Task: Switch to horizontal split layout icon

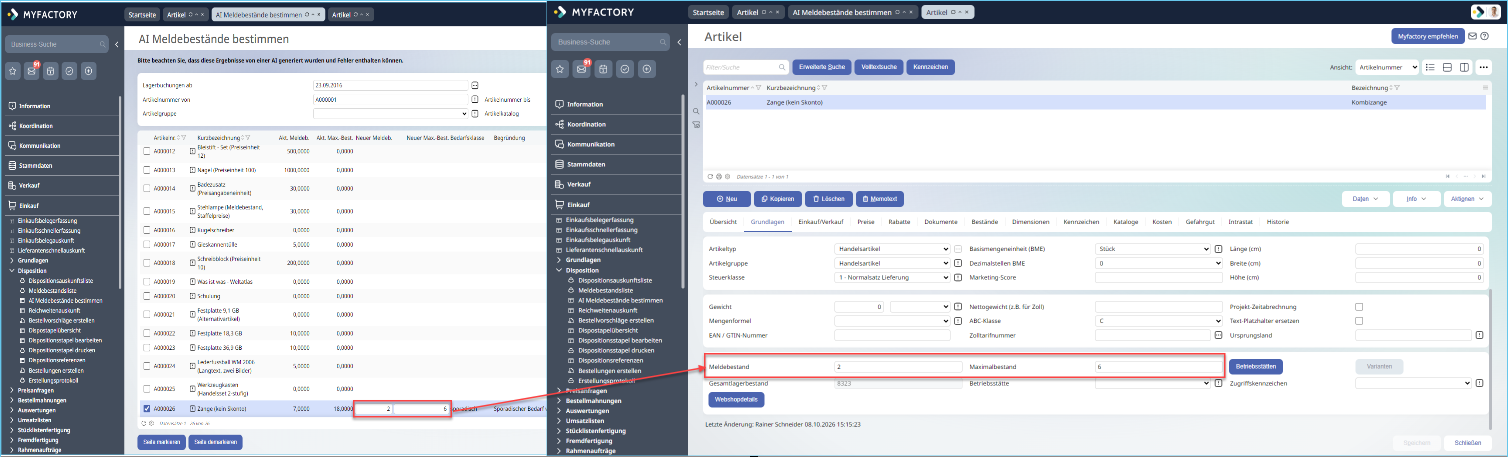Action: (x=1448, y=67)
